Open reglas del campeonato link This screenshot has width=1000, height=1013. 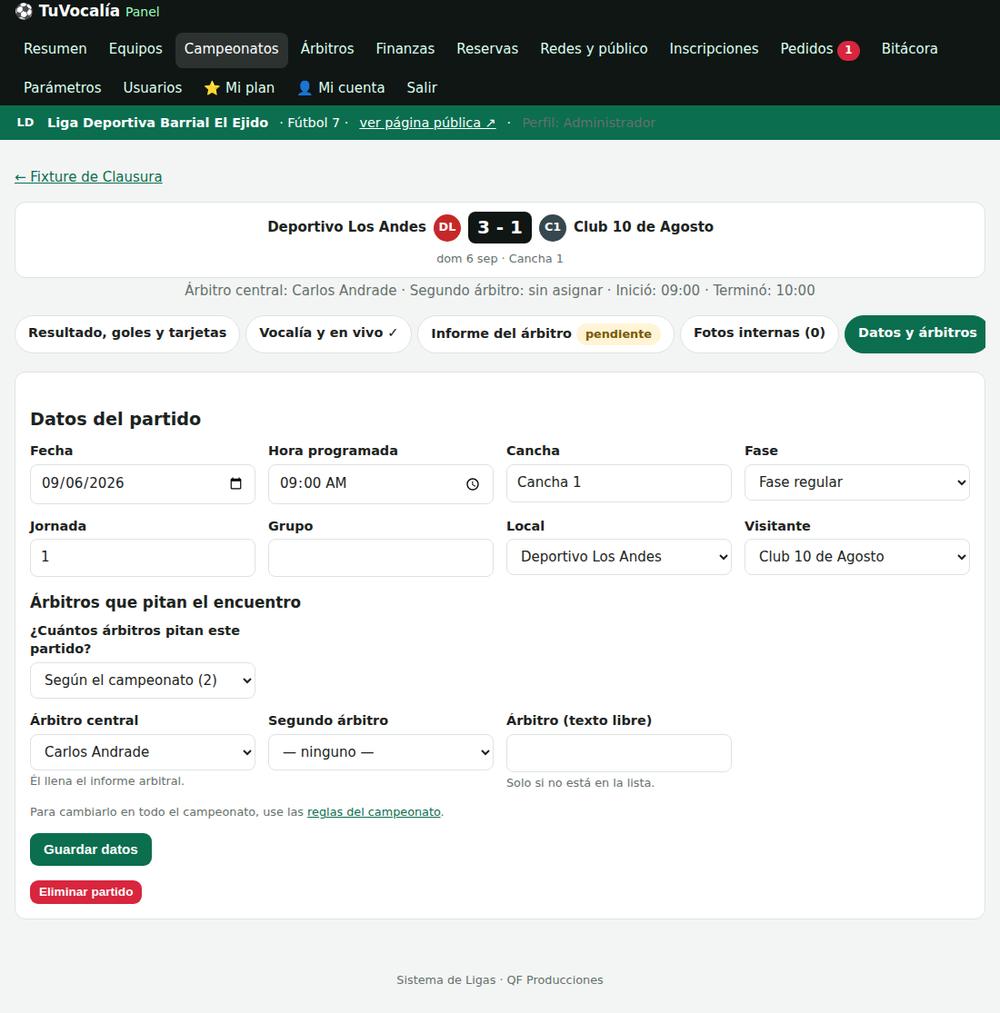pos(374,812)
